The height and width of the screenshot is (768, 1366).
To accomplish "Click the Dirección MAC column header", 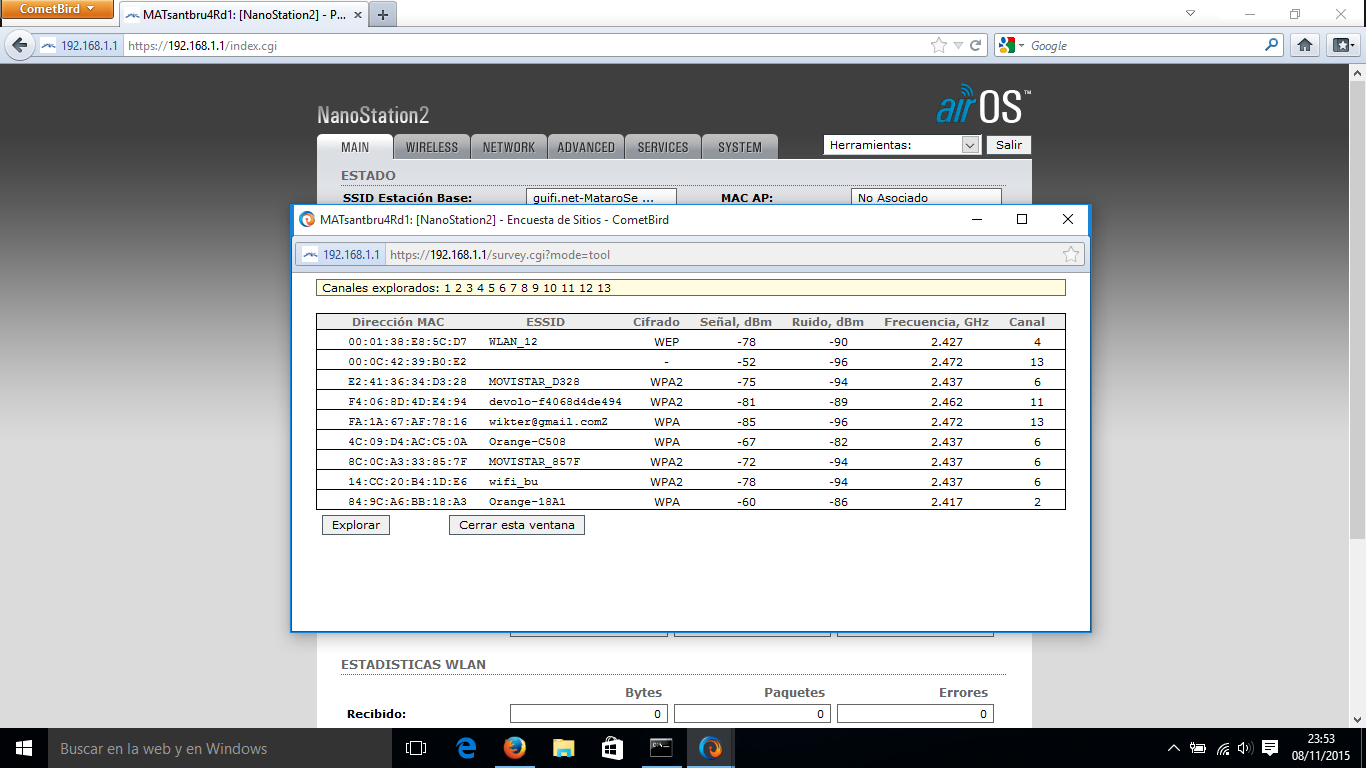I will click(x=398, y=322).
